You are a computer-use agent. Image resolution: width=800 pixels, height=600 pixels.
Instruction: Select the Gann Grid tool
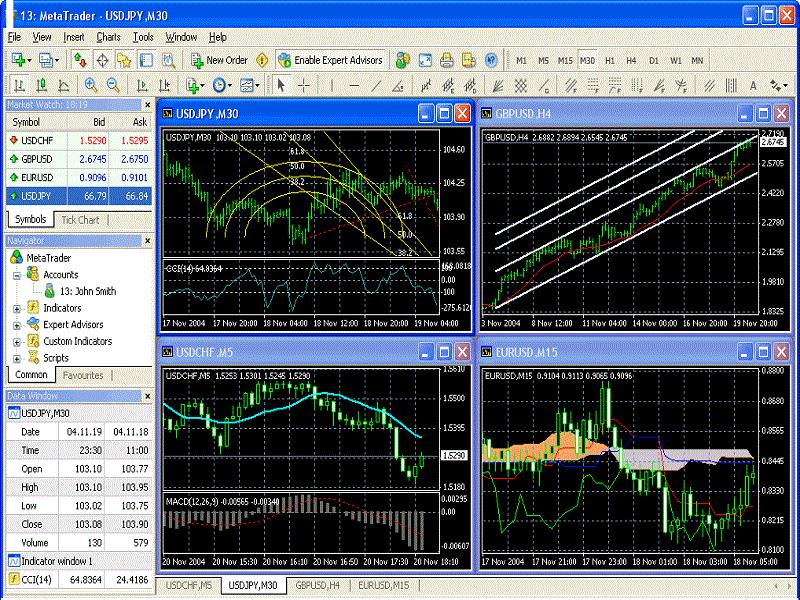point(520,85)
